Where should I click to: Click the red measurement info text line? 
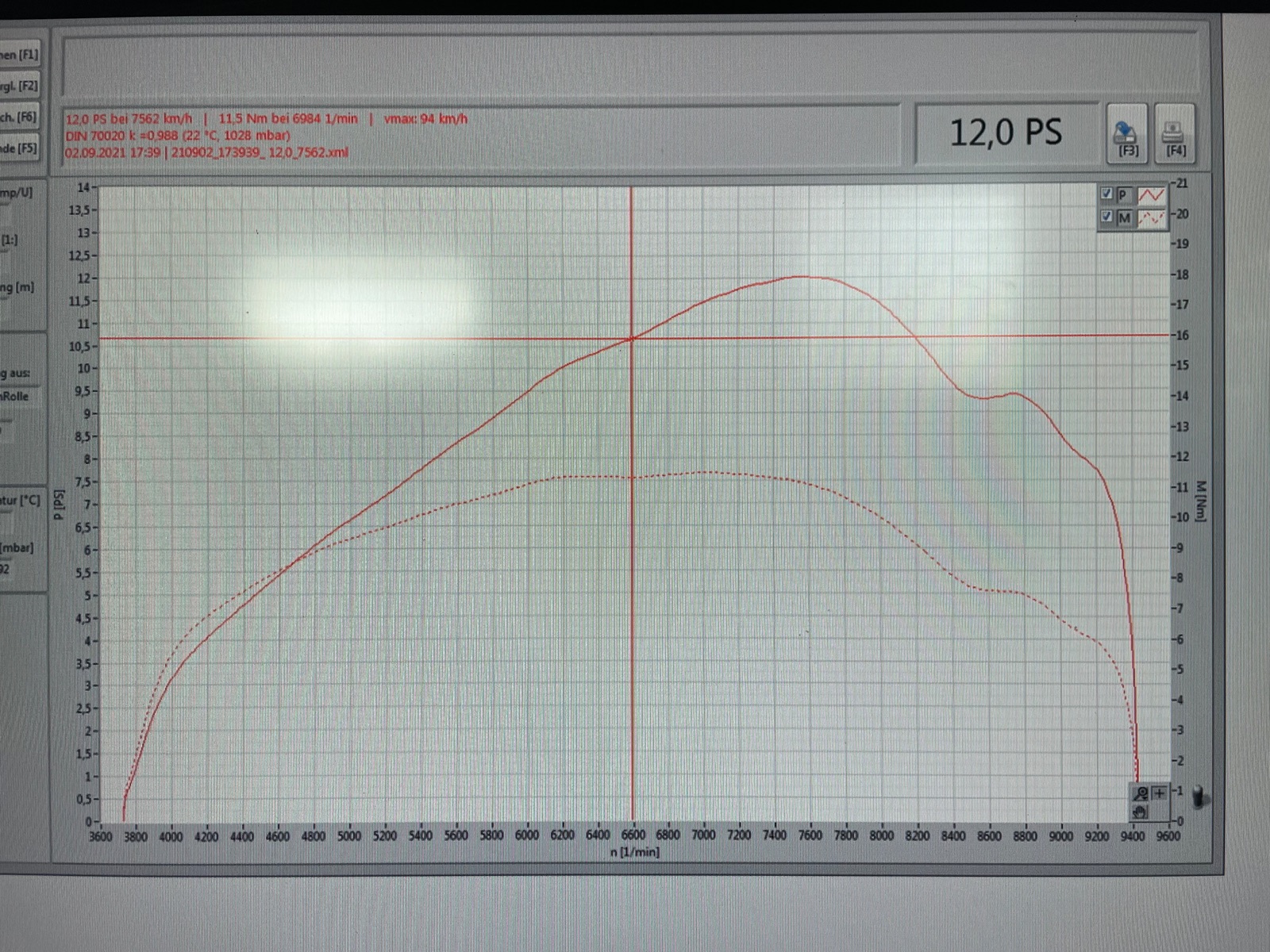(x=266, y=119)
